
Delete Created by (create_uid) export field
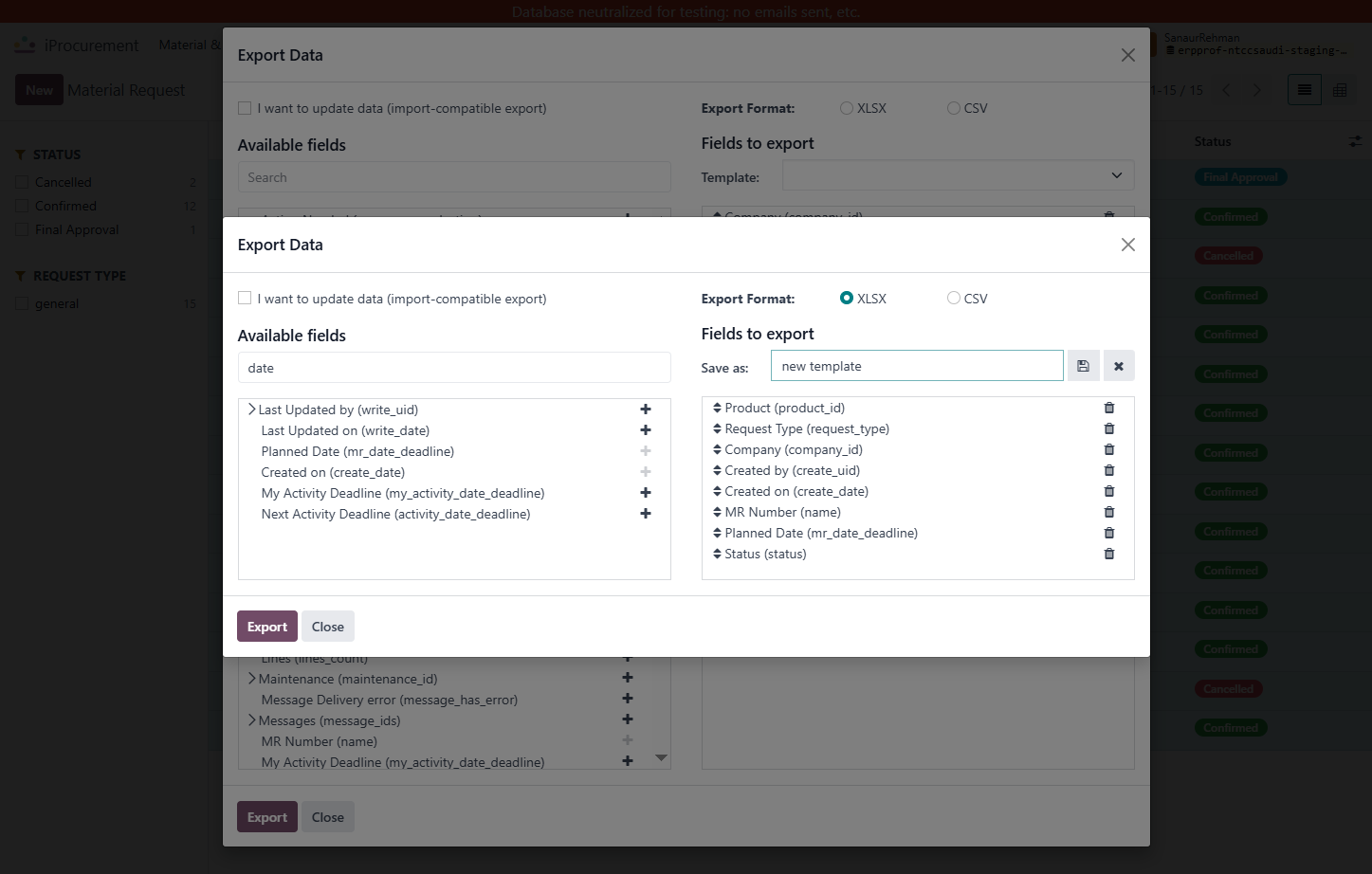(1109, 470)
